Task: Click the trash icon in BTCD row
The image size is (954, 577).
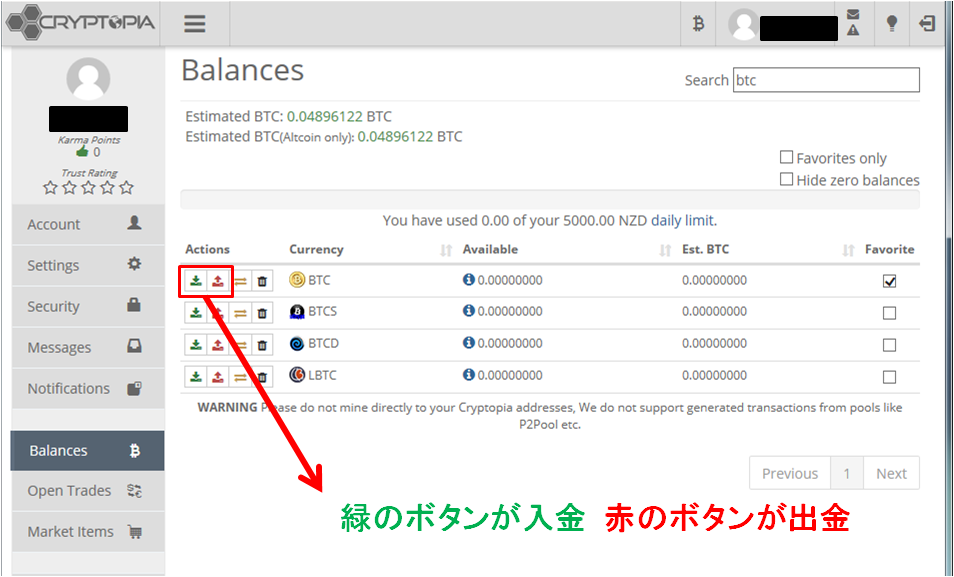Action: [x=262, y=345]
